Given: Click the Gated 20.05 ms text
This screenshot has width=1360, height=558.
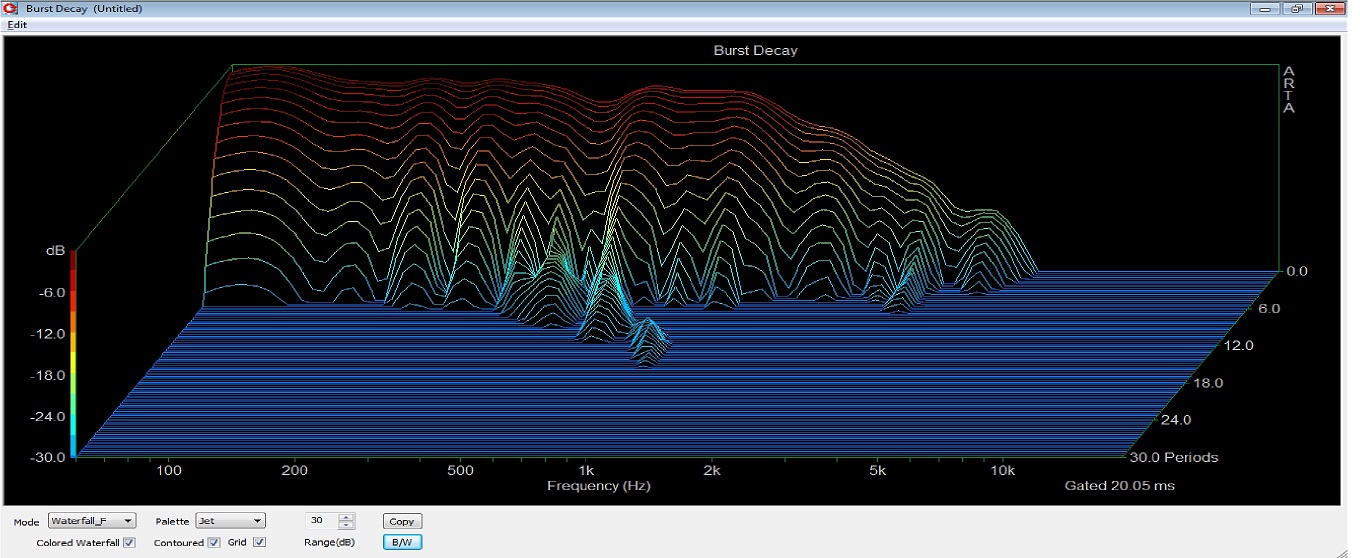Looking at the screenshot, I should (1119, 486).
